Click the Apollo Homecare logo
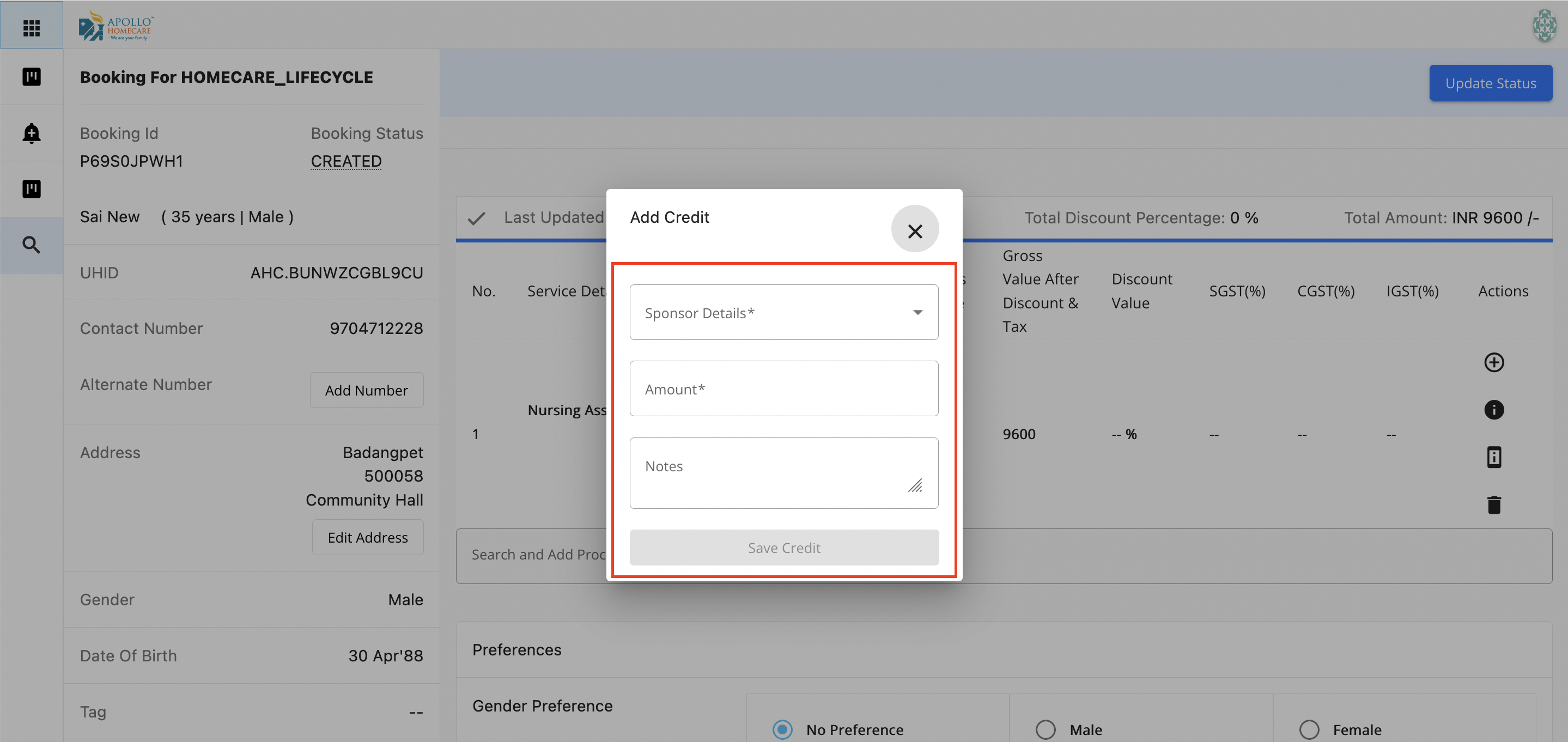 click(116, 26)
